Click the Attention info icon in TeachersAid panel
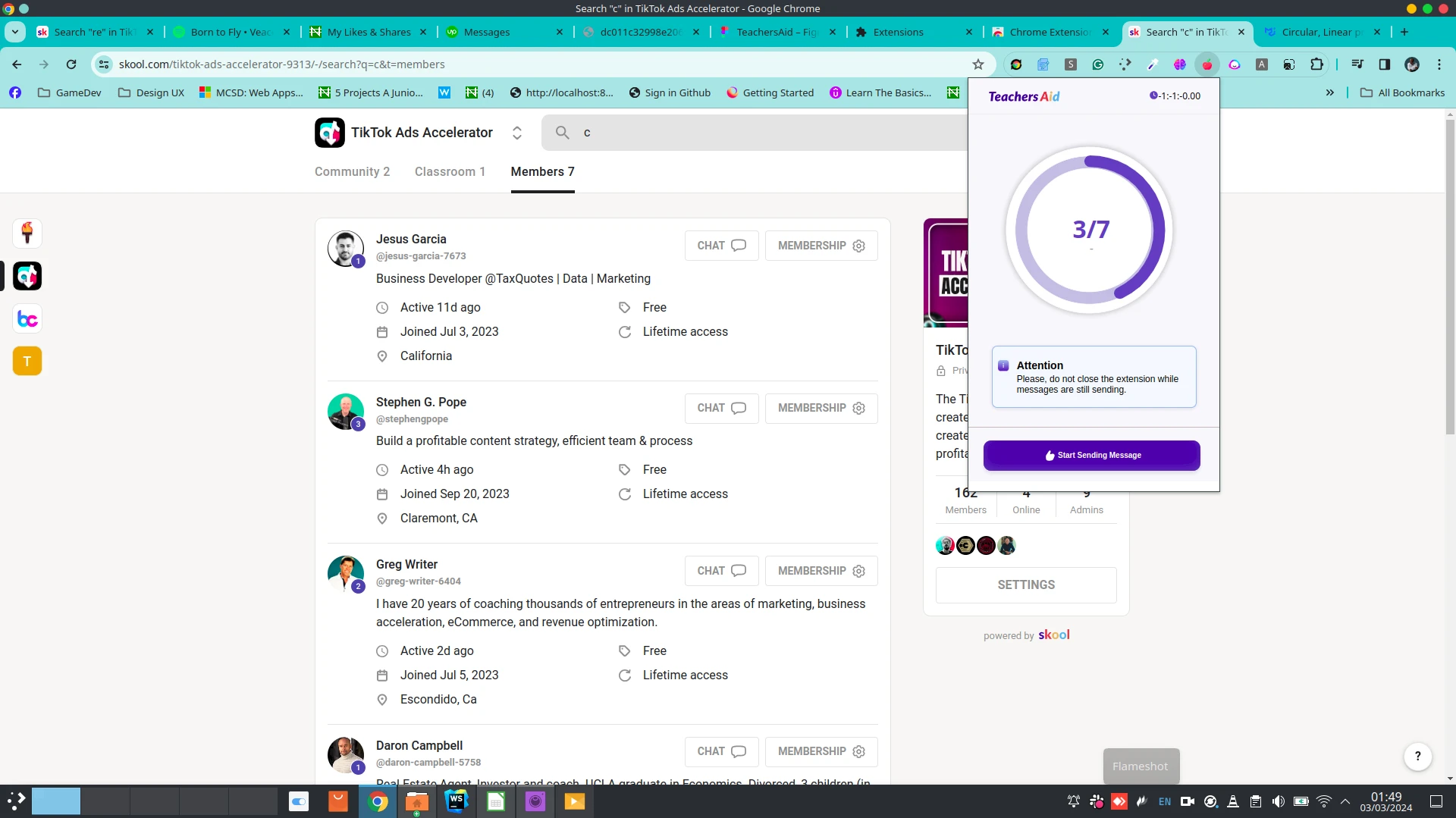Image resolution: width=1456 pixels, height=818 pixels. coord(1003,365)
